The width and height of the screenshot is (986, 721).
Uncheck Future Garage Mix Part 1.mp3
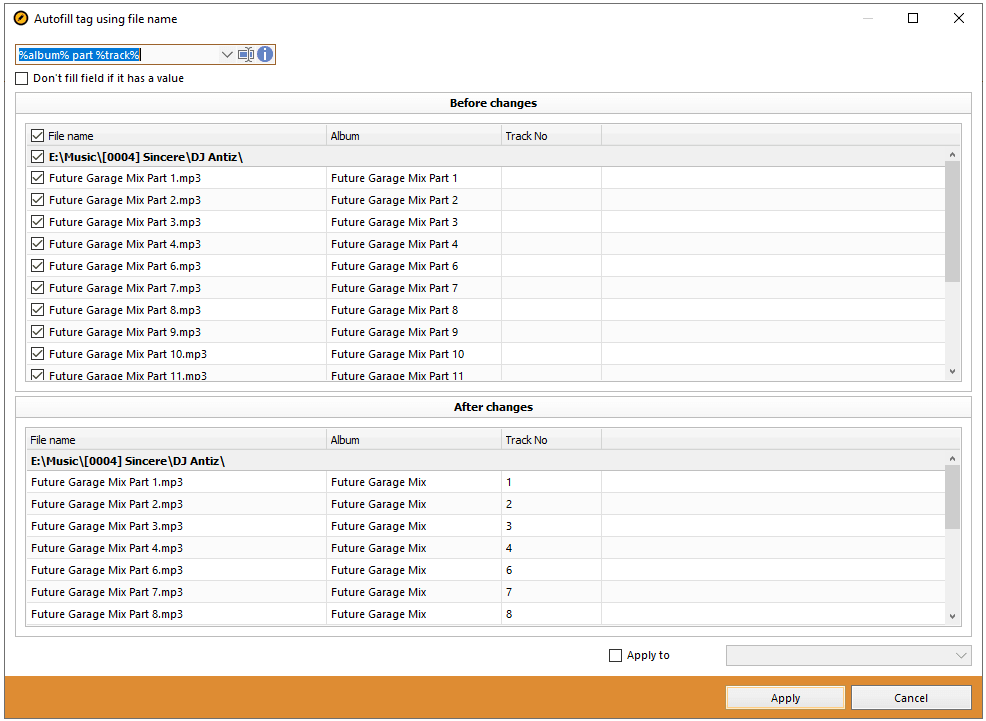(37, 178)
